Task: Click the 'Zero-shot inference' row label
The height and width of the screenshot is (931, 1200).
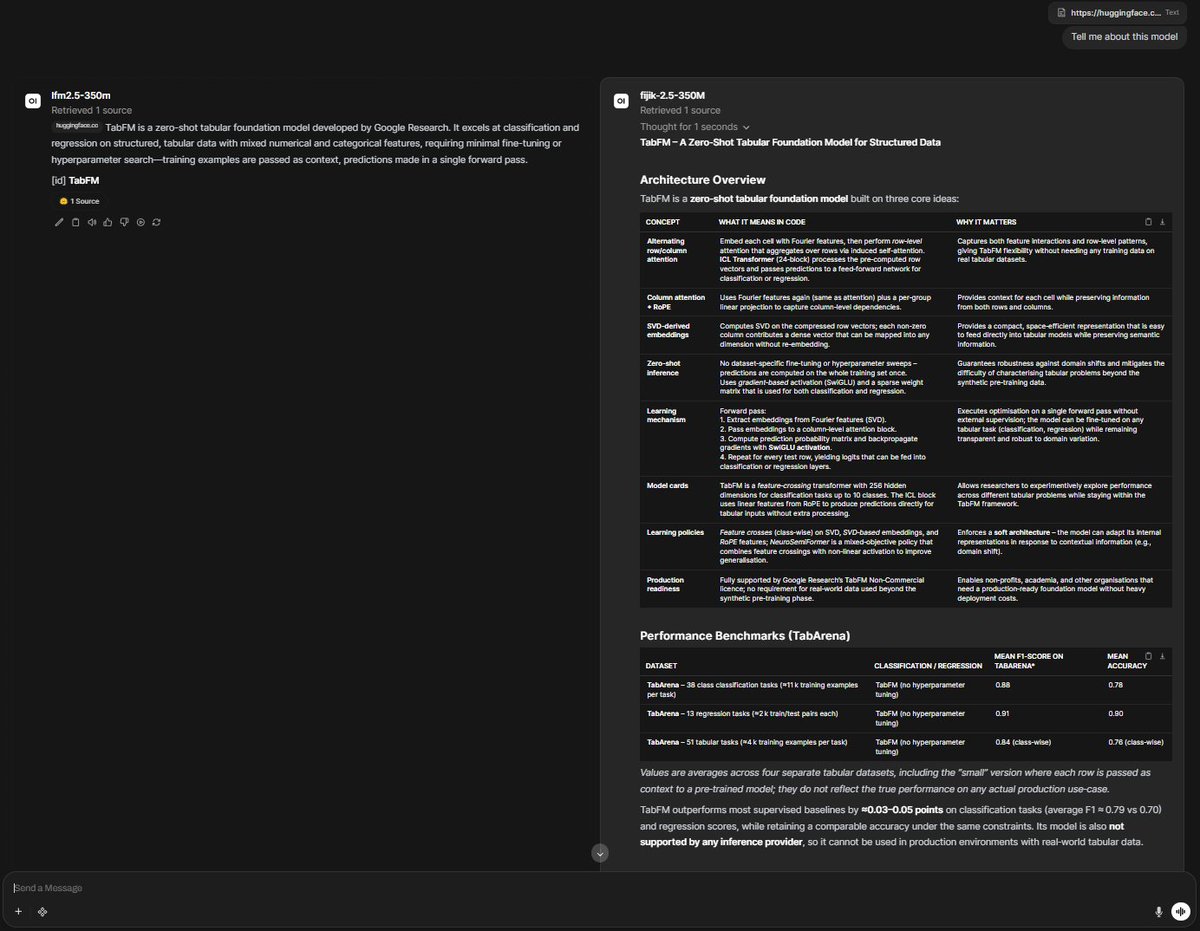Action: click(666, 368)
